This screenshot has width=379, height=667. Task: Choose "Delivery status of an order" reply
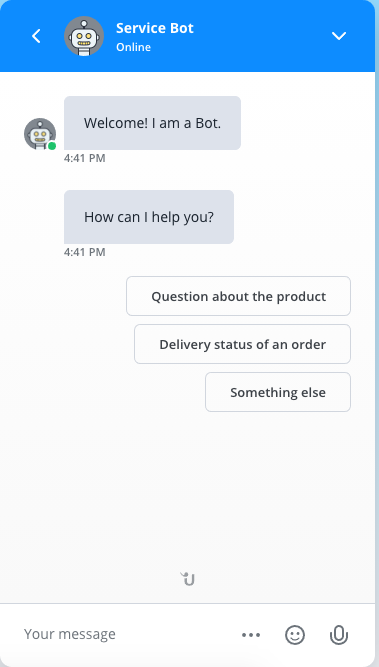[x=242, y=344]
